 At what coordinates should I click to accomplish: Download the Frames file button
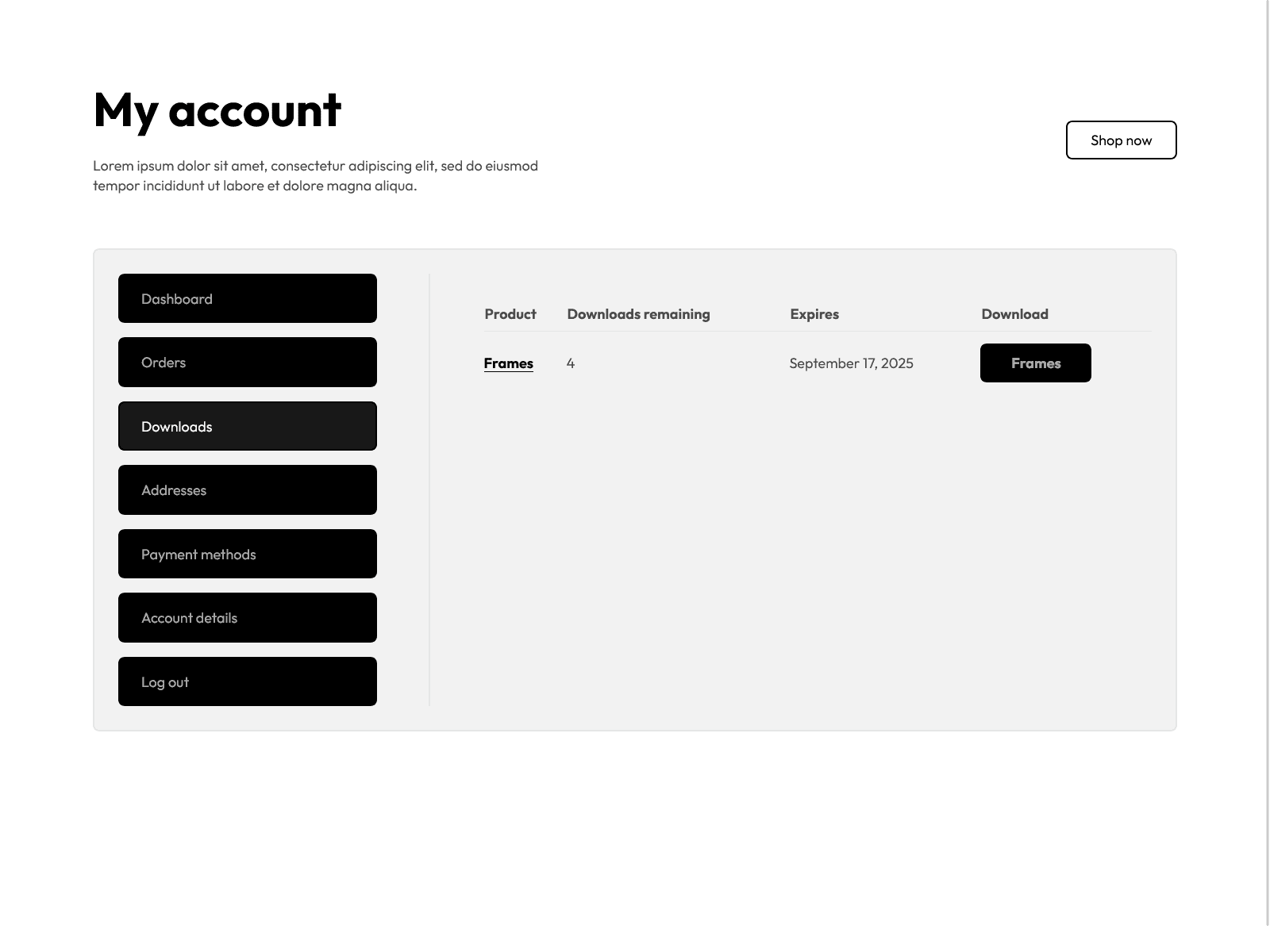1036,363
